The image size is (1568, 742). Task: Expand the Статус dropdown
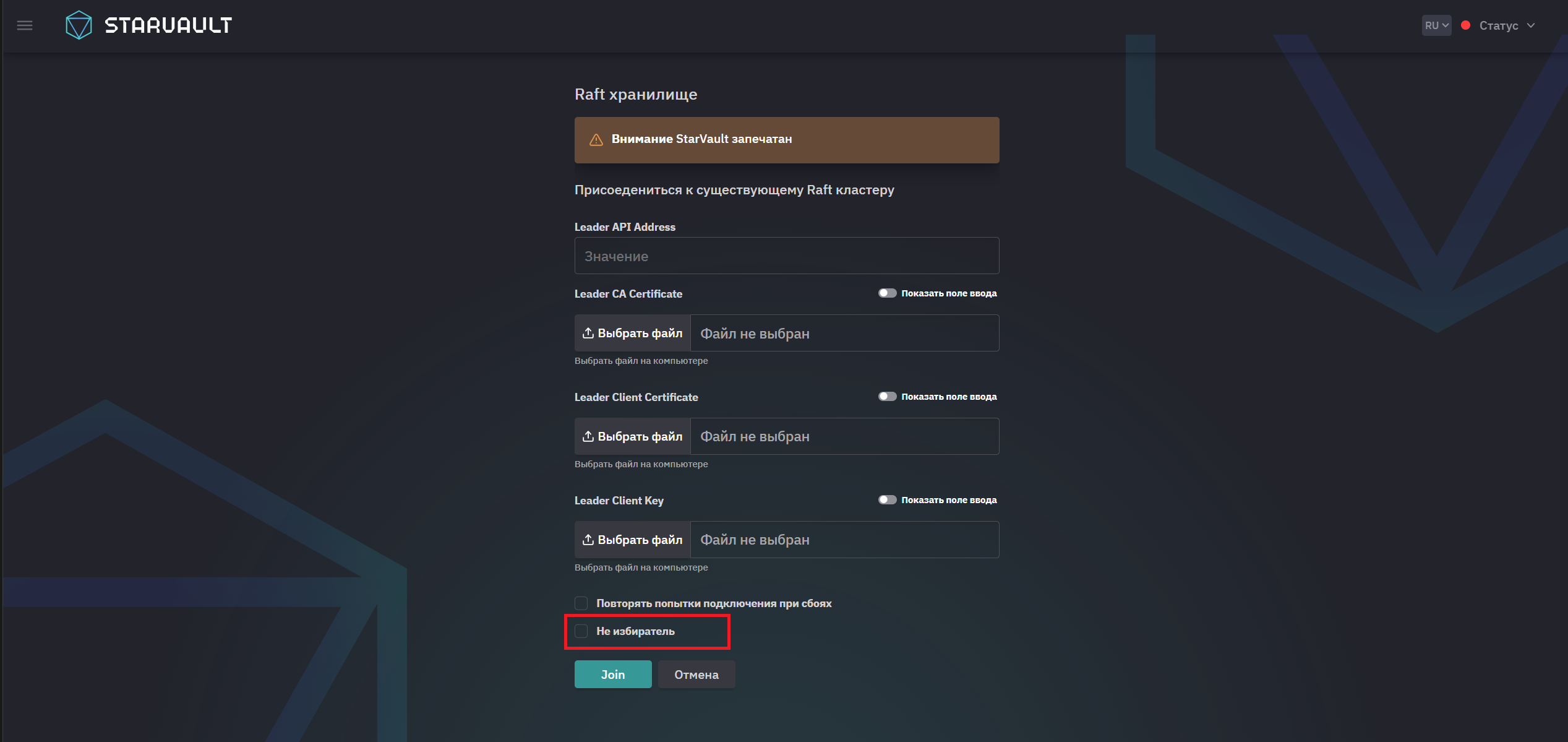1507,25
